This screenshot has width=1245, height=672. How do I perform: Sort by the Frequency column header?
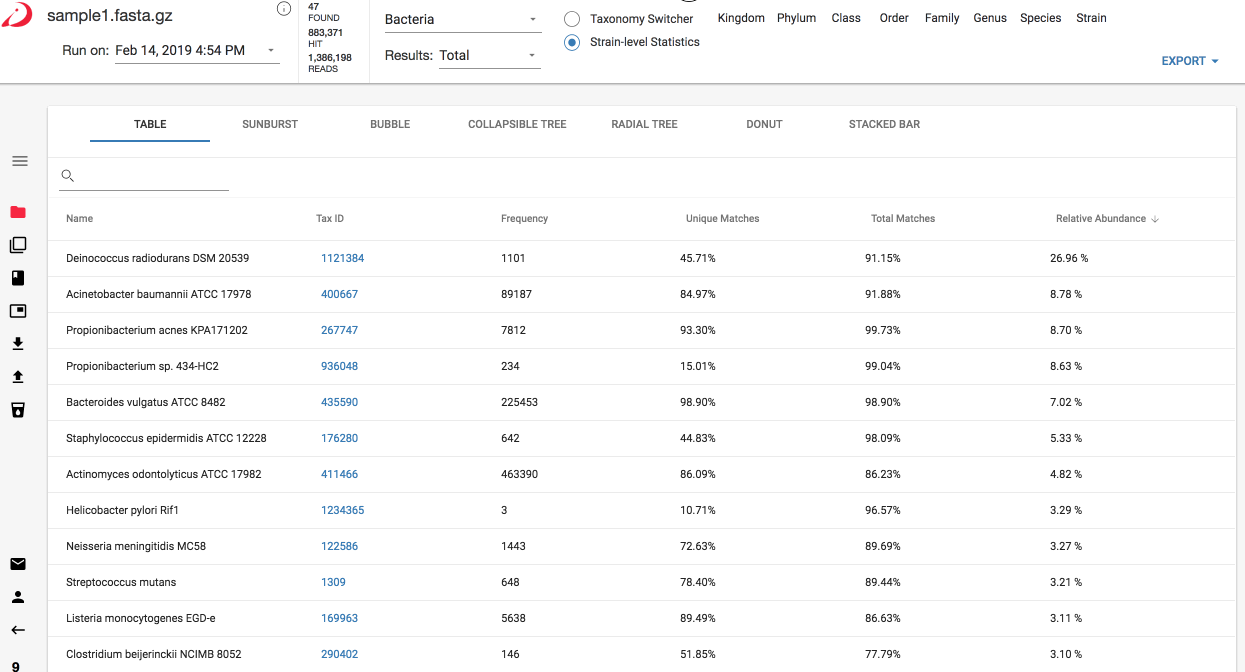[524, 219]
